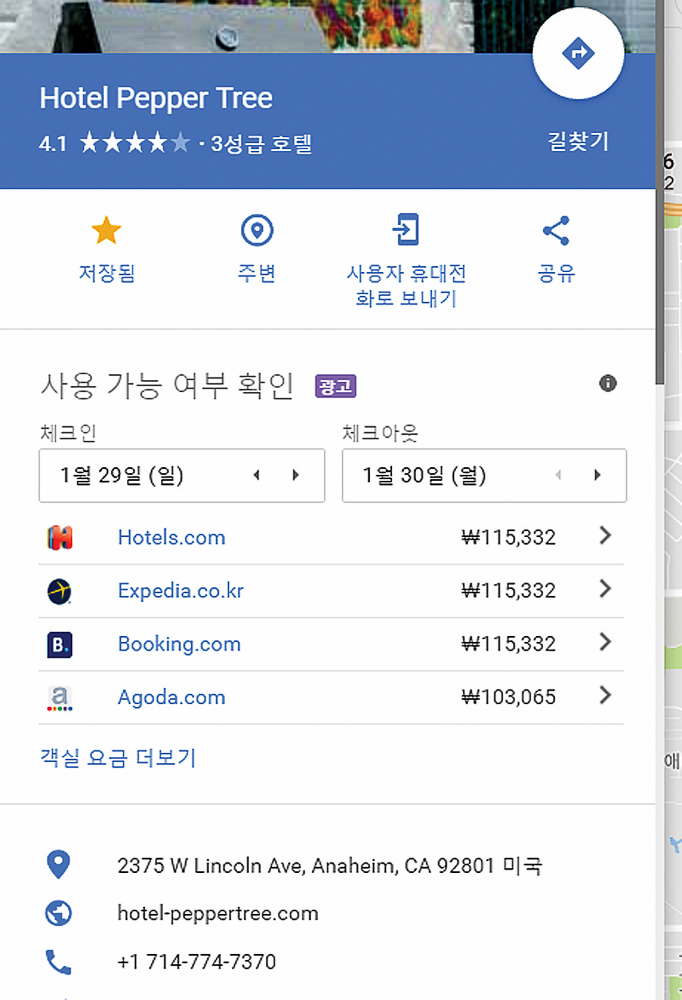
Task: Open the check-in date field 1월 29일
Action: point(182,476)
